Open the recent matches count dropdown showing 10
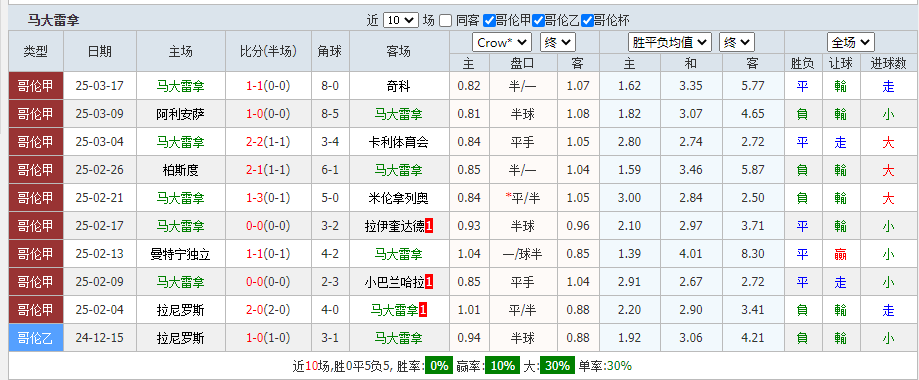This screenshot has height=380, width=919. (401, 20)
